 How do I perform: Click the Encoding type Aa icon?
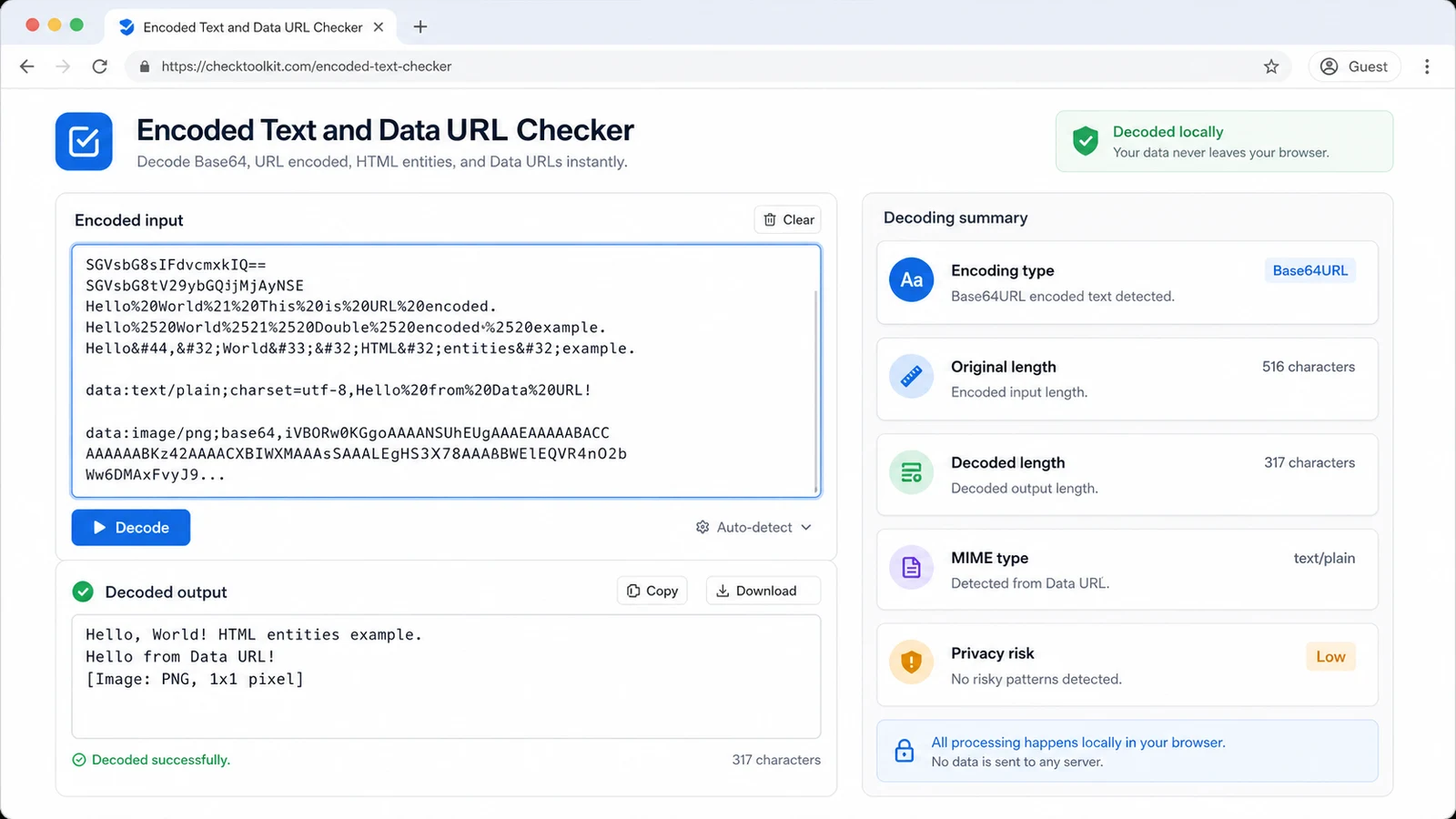pos(911,280)
